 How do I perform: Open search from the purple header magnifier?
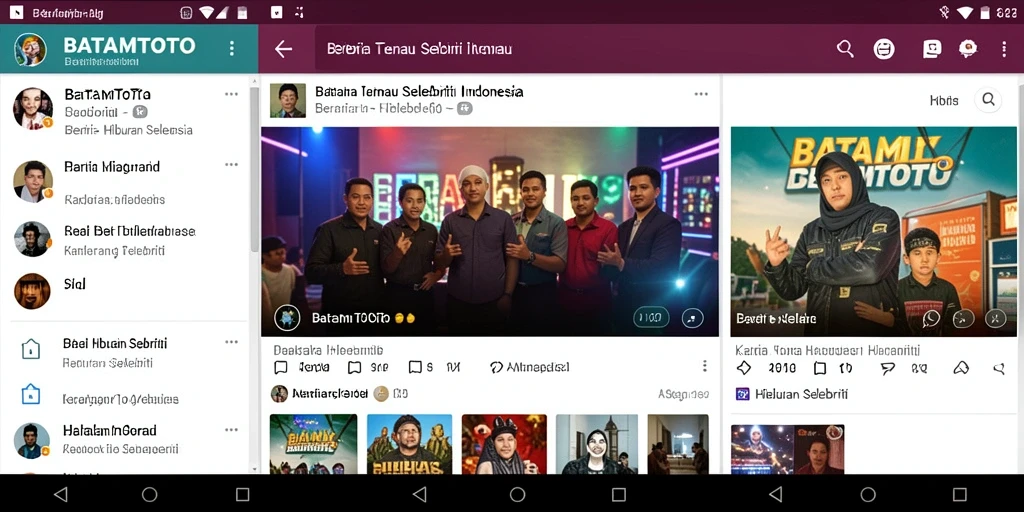845,48
